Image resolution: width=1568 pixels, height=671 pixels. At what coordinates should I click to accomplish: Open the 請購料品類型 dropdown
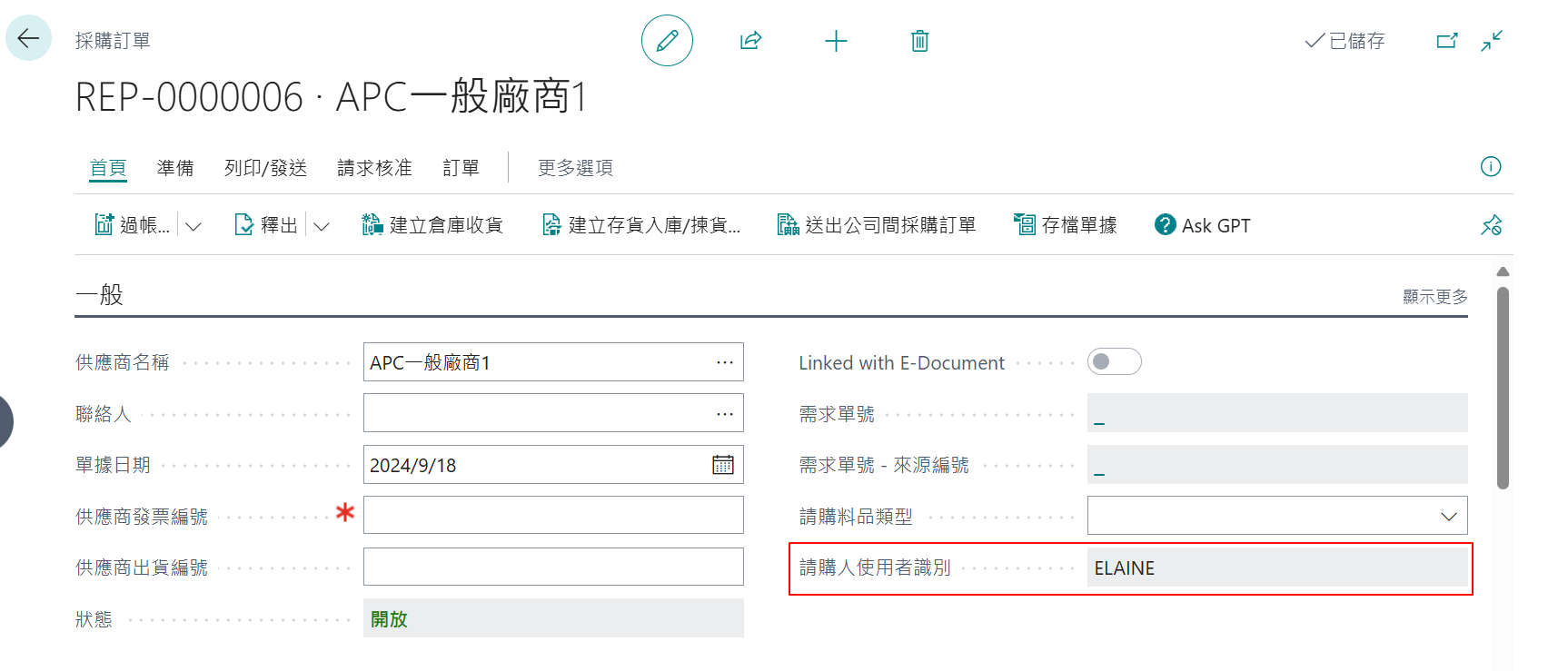pyautogui.click(x=1448, y=517)
